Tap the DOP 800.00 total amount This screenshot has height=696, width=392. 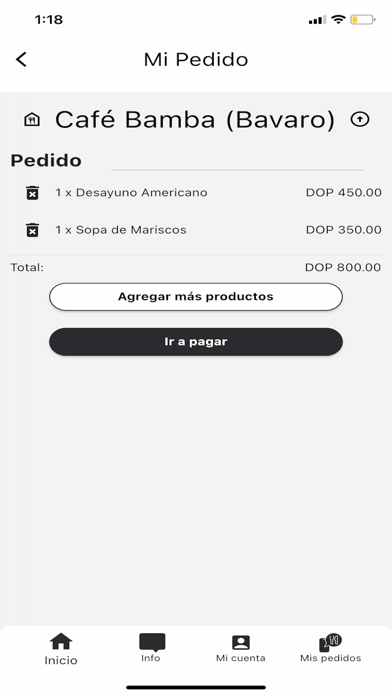343,267
